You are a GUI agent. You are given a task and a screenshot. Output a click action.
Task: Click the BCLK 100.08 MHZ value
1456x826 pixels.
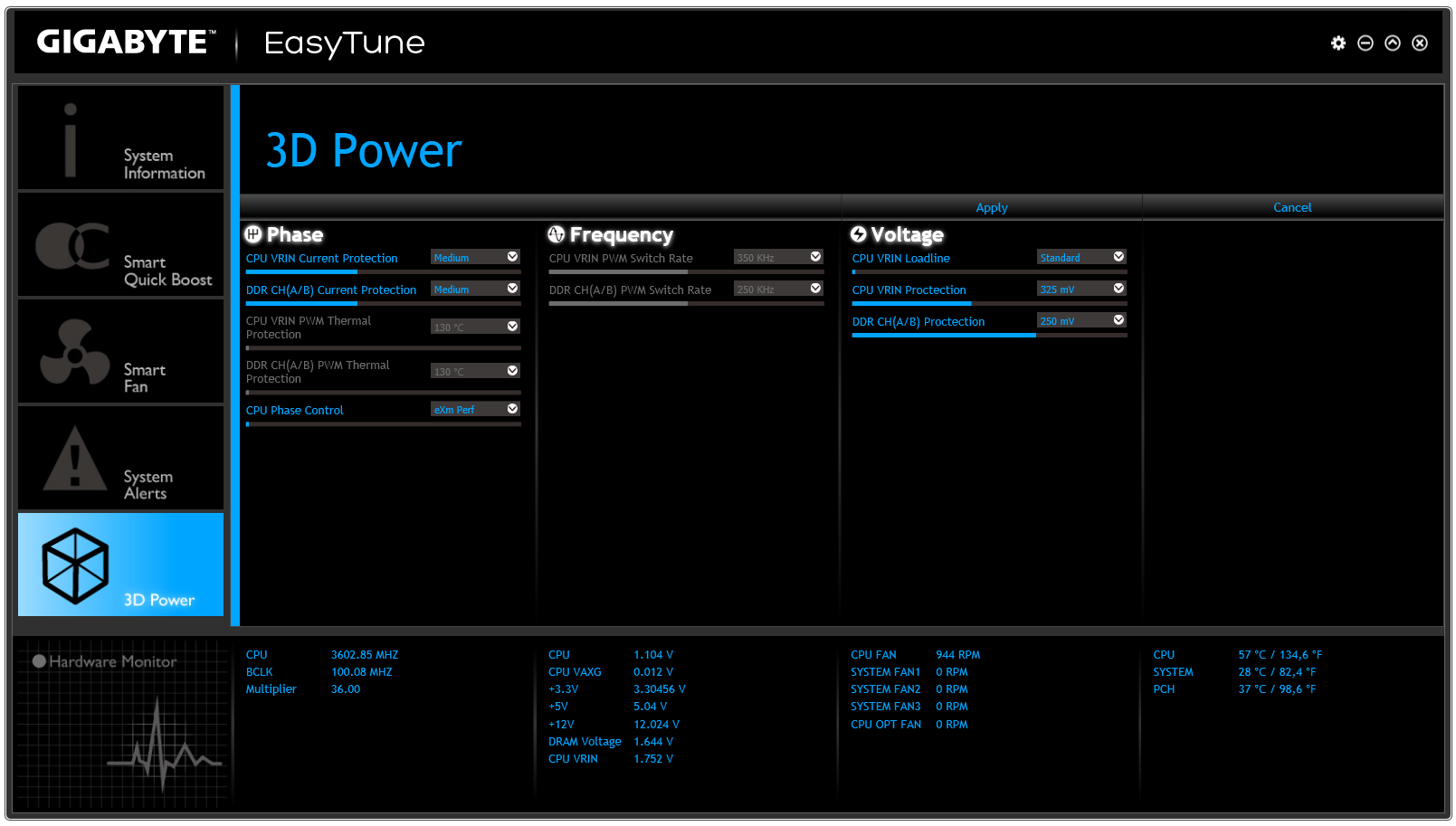[362, 671]
